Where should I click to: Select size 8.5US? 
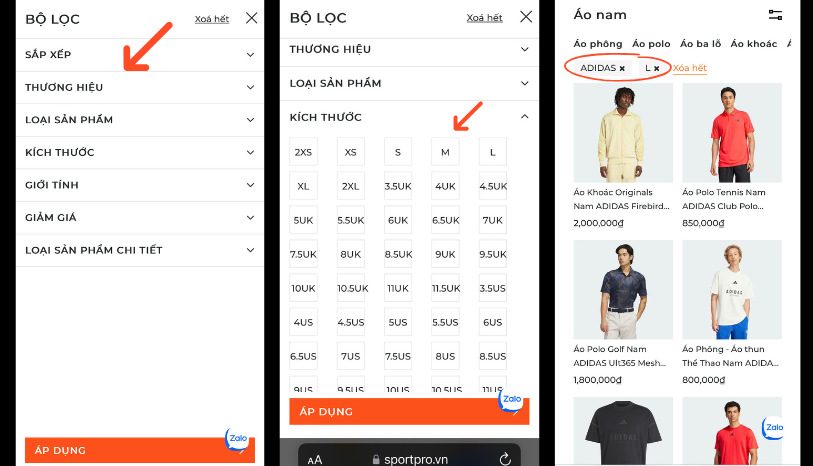coord(493,357)
